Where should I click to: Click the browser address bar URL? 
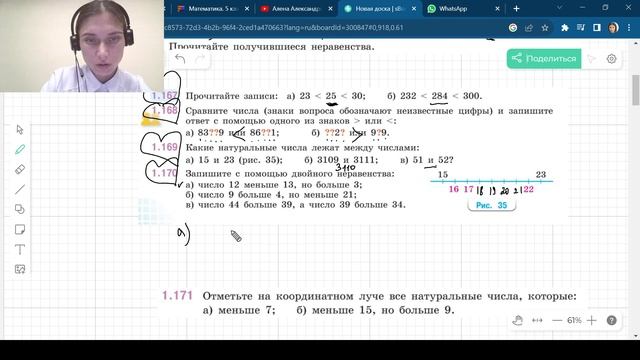pyautogui.click(x=283, y=28)
